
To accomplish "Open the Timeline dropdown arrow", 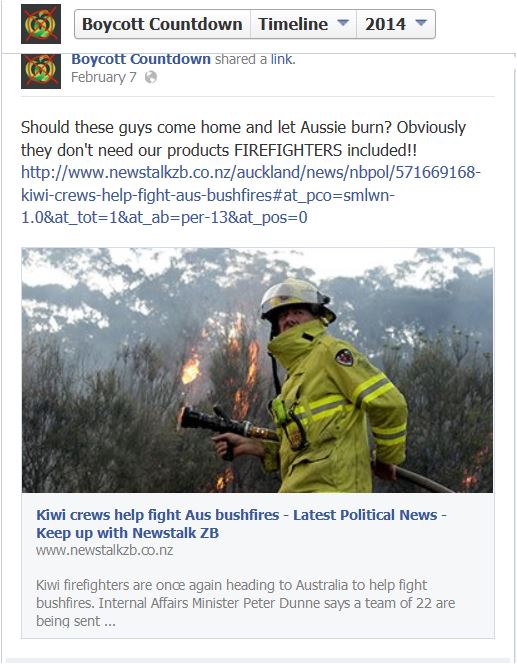I will 343,23.
